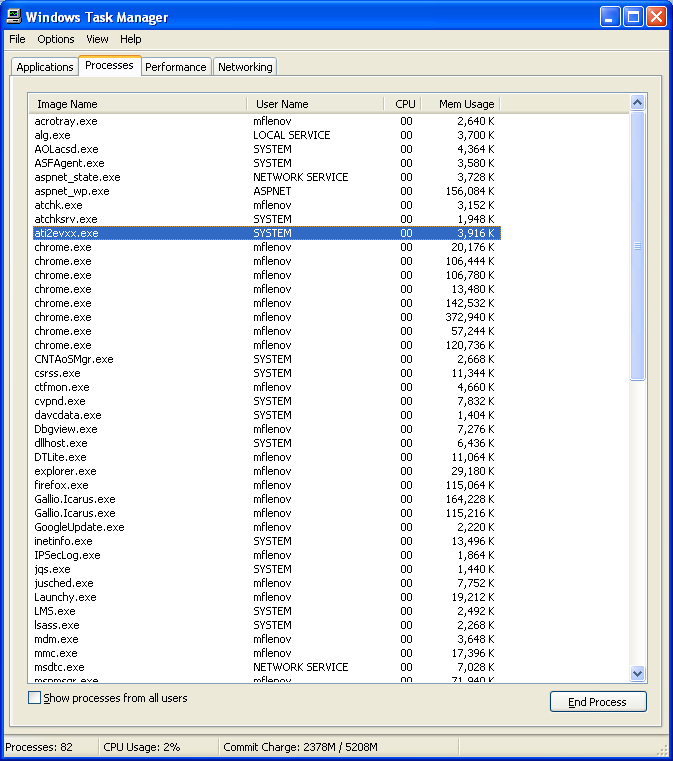Select the acrotray.exe process

coord(266,121)
